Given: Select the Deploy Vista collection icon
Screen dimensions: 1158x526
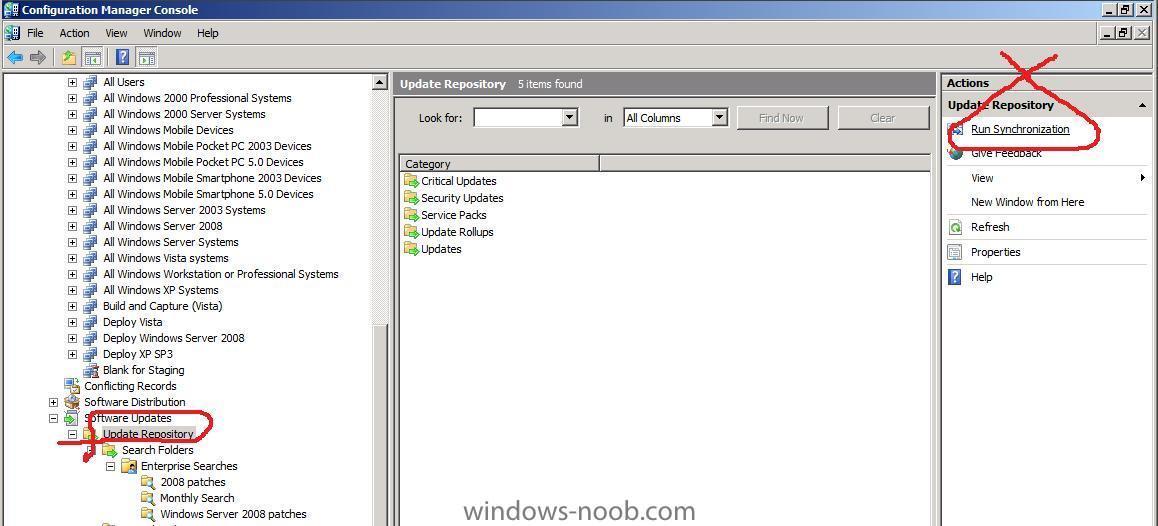Looking at the screenshot, I should point(90,322).
